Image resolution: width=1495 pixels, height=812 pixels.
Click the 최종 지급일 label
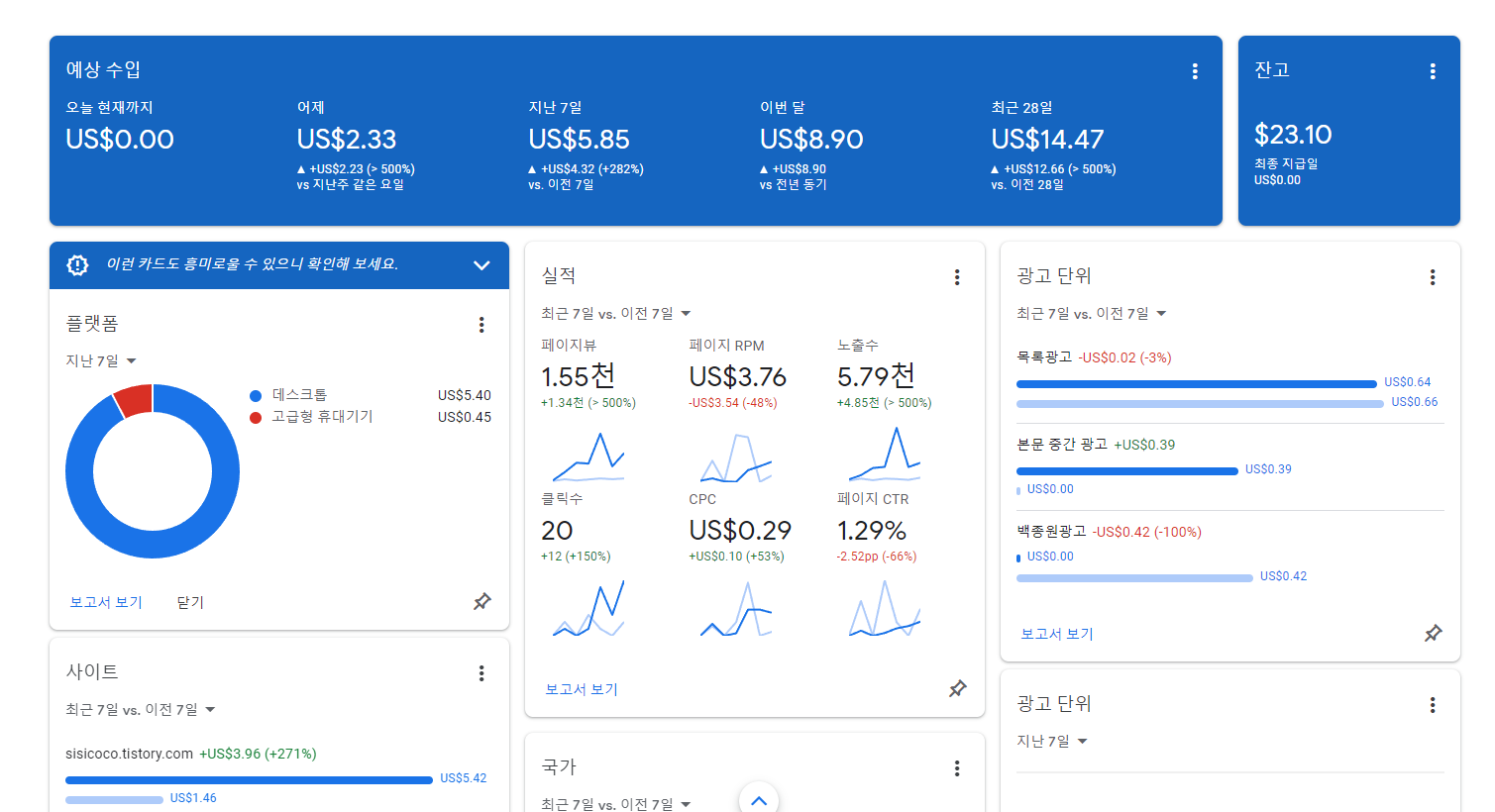(x=1286, y=163)
